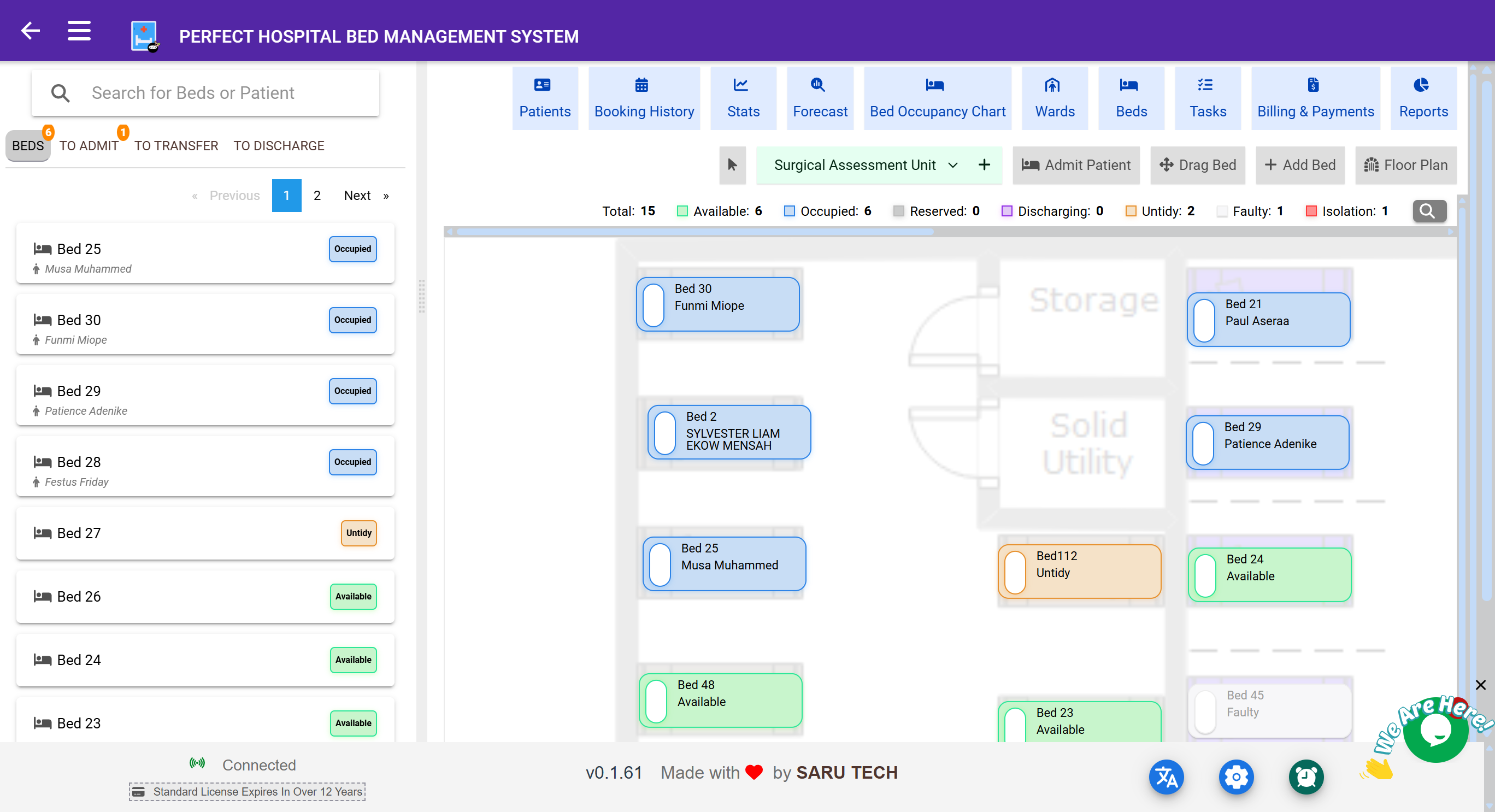Click the Untidy orange legend swatch

1131,211
